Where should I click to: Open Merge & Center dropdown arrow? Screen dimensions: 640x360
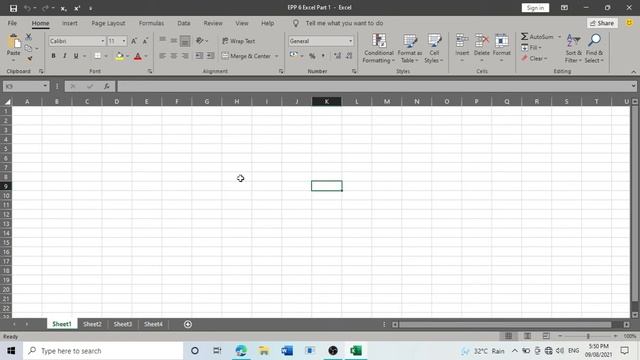(276, 56)
